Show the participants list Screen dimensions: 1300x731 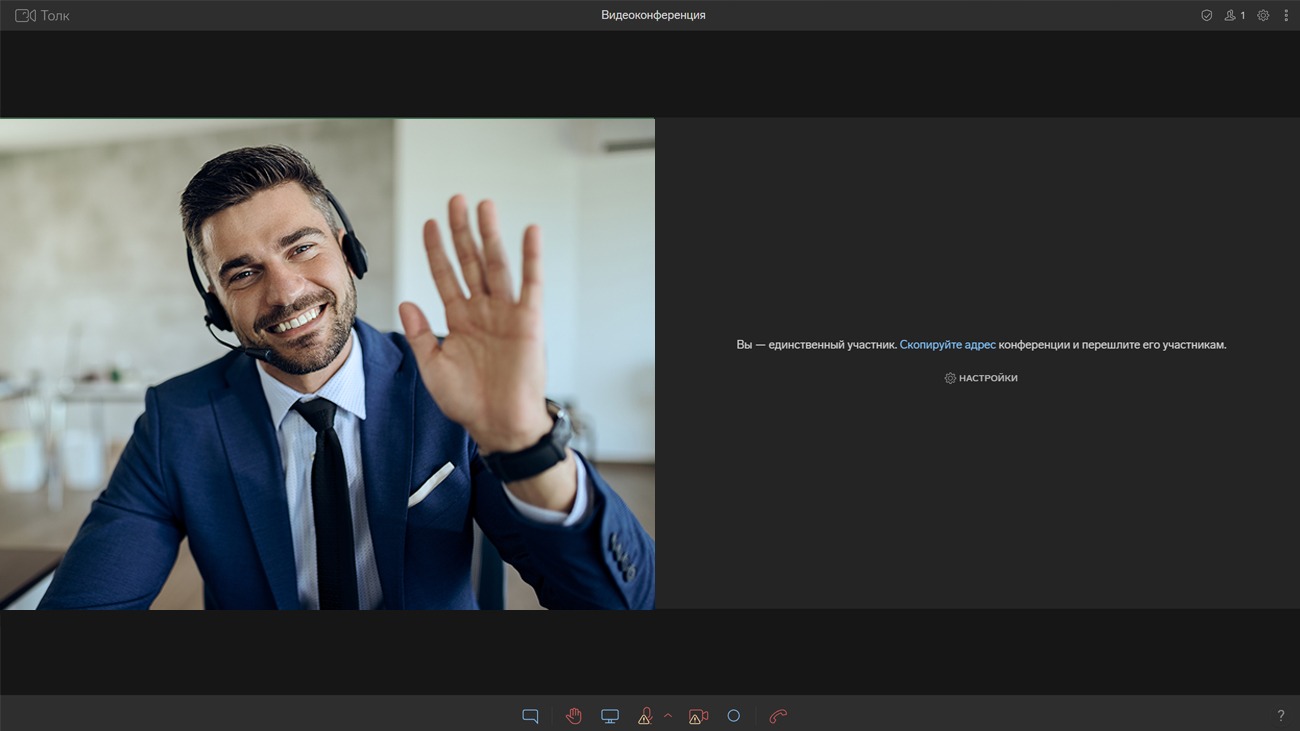pos(1230,16)
